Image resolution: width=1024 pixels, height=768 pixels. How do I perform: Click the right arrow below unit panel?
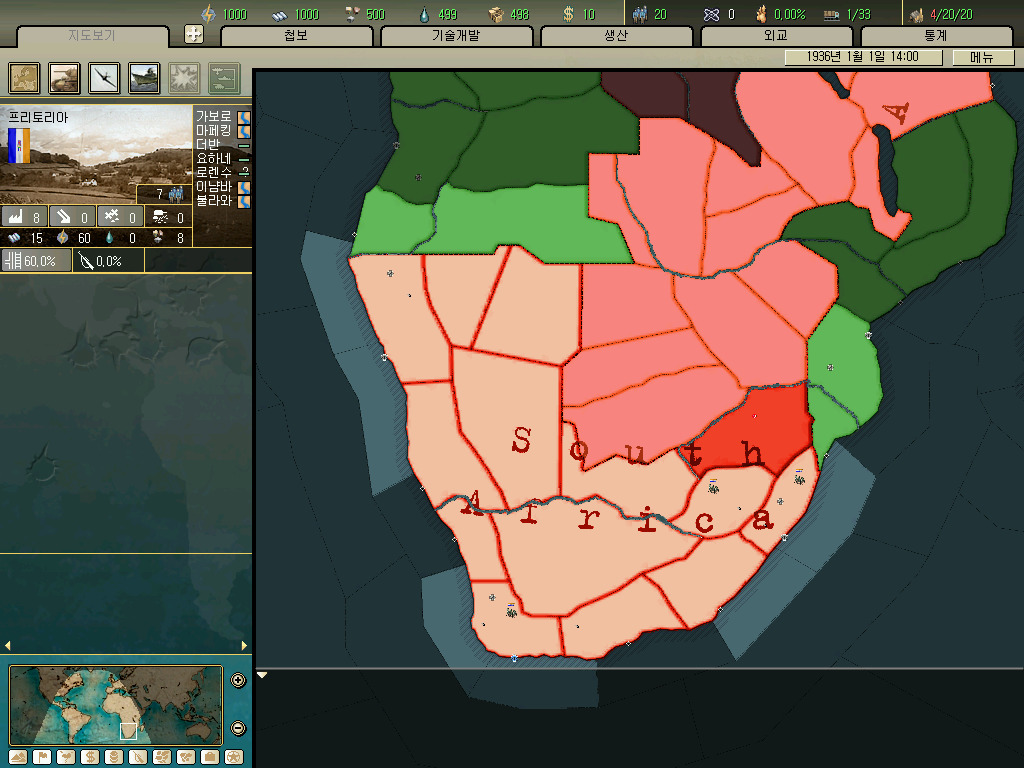pos(244,645)
